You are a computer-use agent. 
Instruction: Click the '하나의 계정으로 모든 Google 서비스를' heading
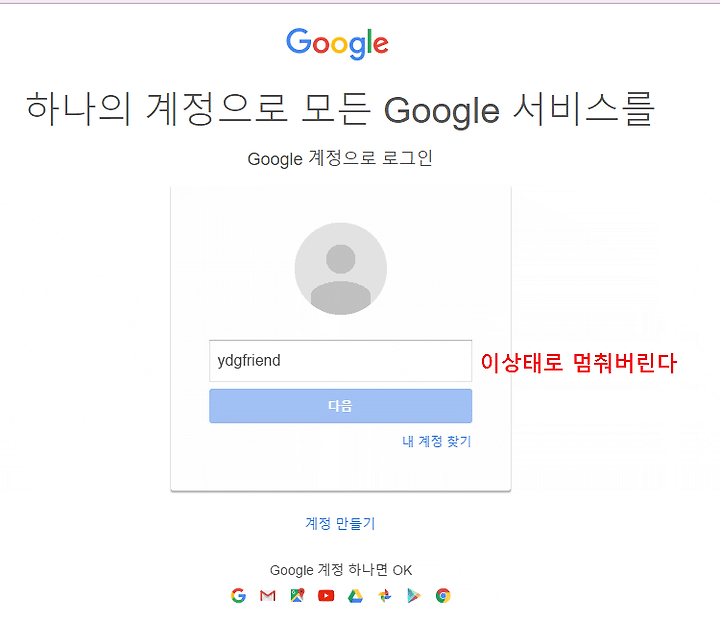point(340,110)
